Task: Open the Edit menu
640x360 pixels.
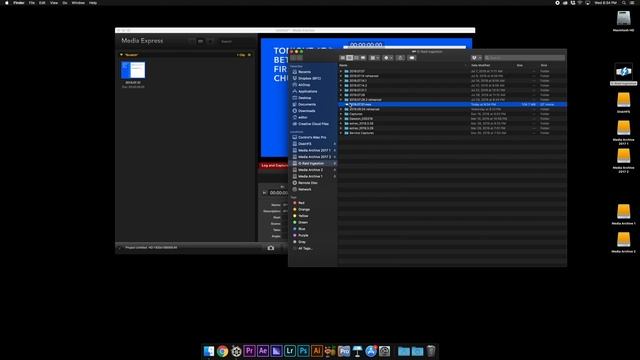Action: (42, 3)
